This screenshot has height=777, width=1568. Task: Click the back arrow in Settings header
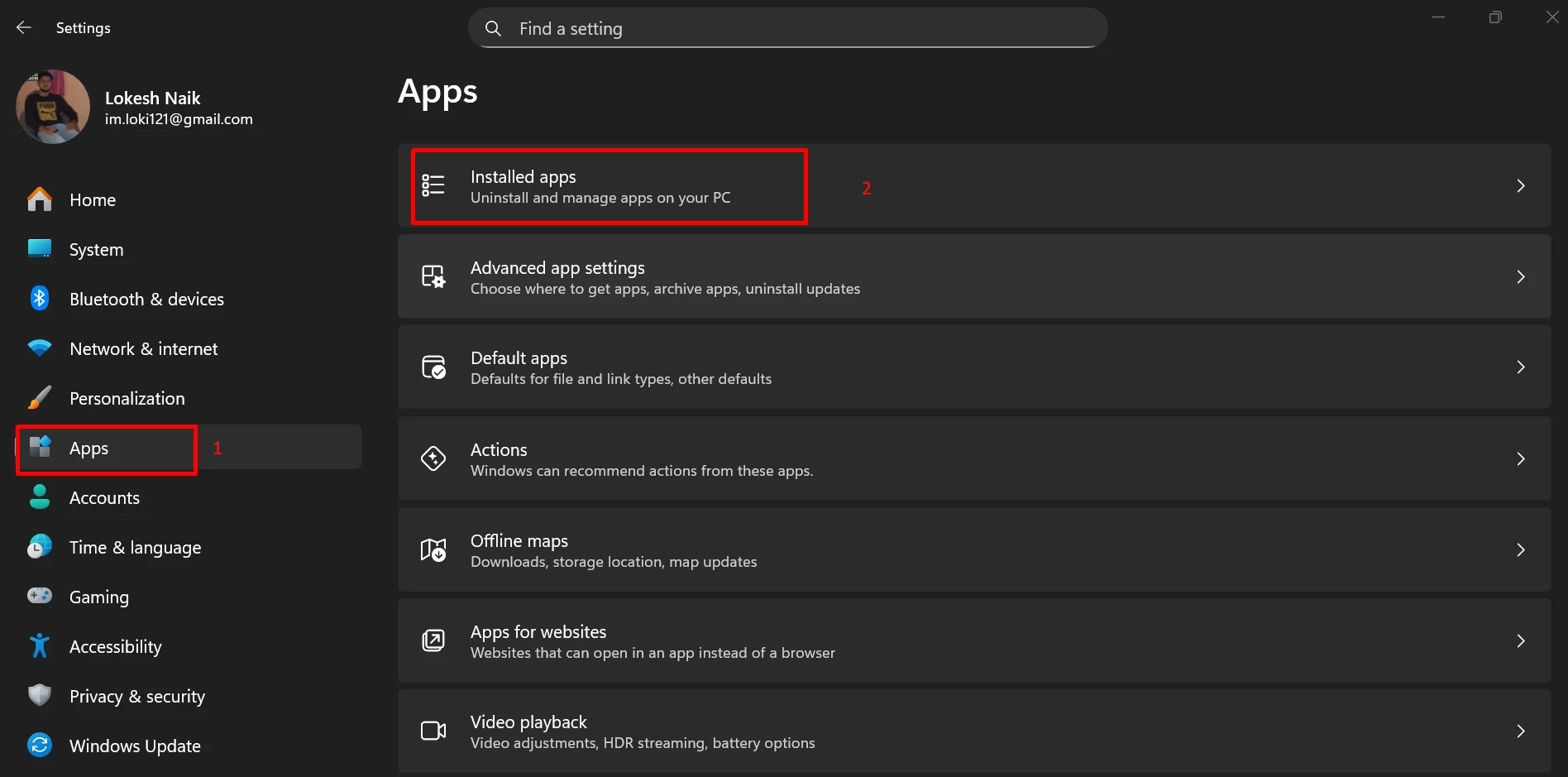pyautogui.click(x=24, y=27)
